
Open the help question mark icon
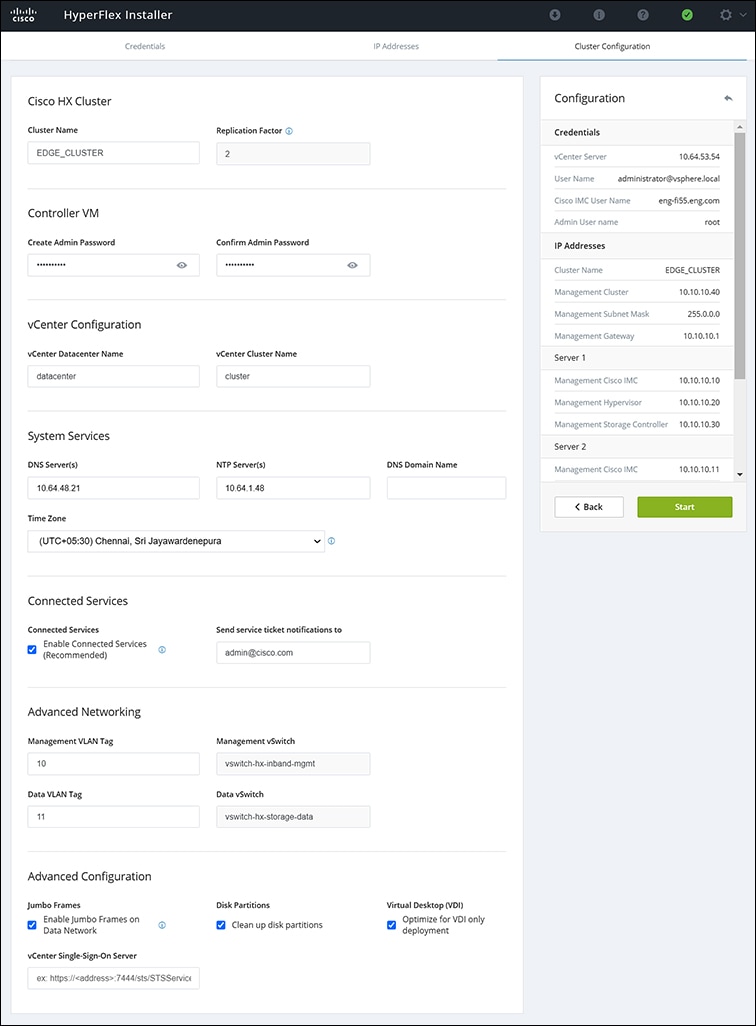(x=643, y=14)
